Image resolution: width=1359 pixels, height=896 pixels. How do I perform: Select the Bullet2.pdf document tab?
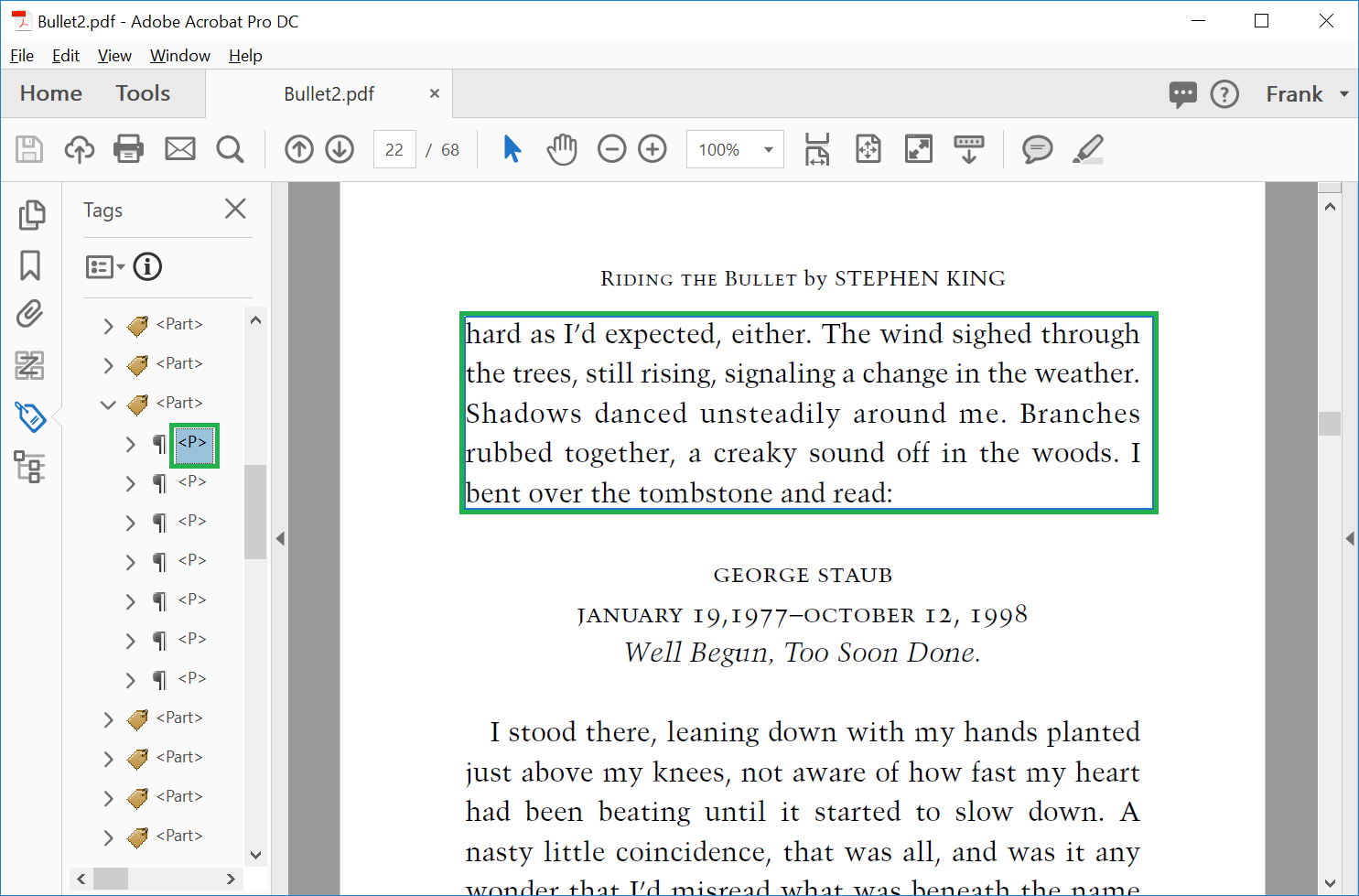[x=329, y=94]
